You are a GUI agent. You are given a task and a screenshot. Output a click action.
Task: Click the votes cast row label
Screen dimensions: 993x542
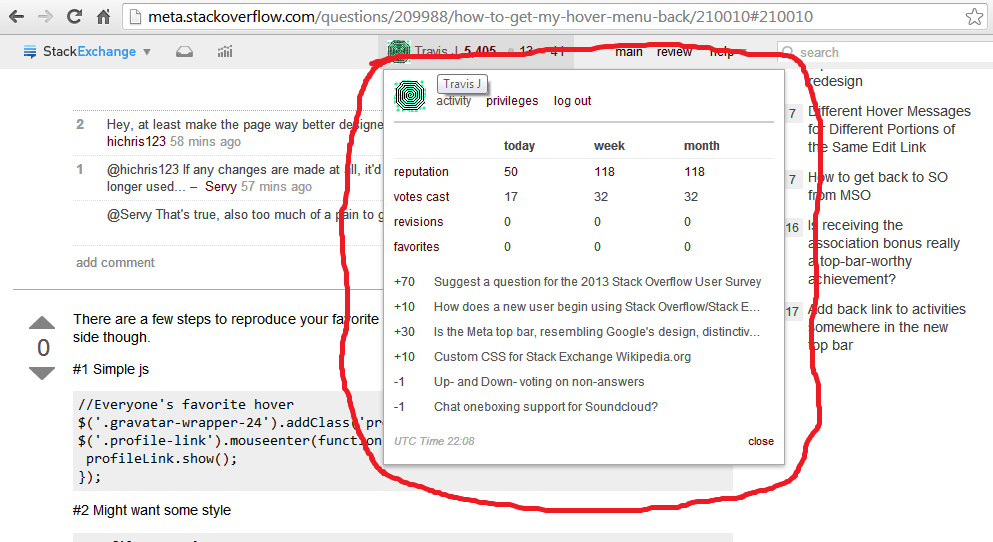[x=421, y=197]
